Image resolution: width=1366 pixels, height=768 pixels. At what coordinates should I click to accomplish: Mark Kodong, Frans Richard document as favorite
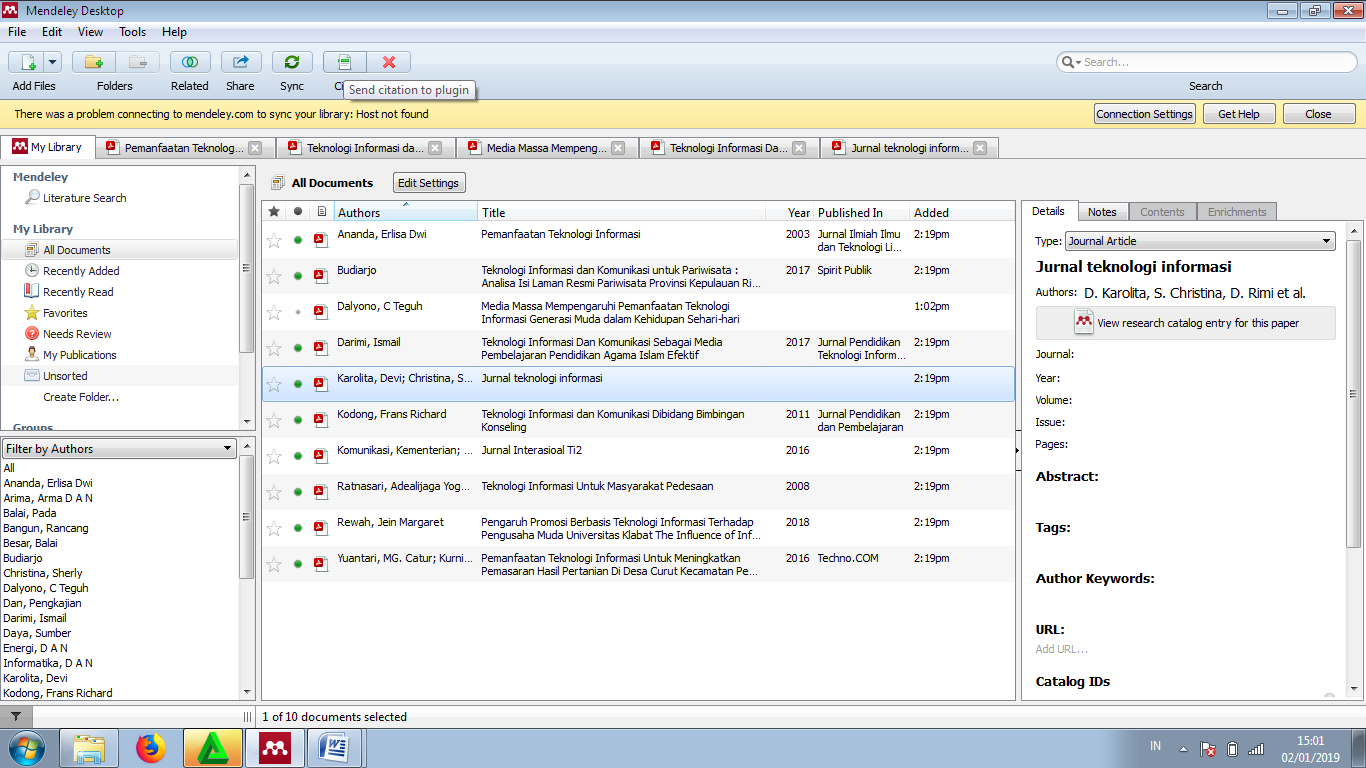click(274, 420)
